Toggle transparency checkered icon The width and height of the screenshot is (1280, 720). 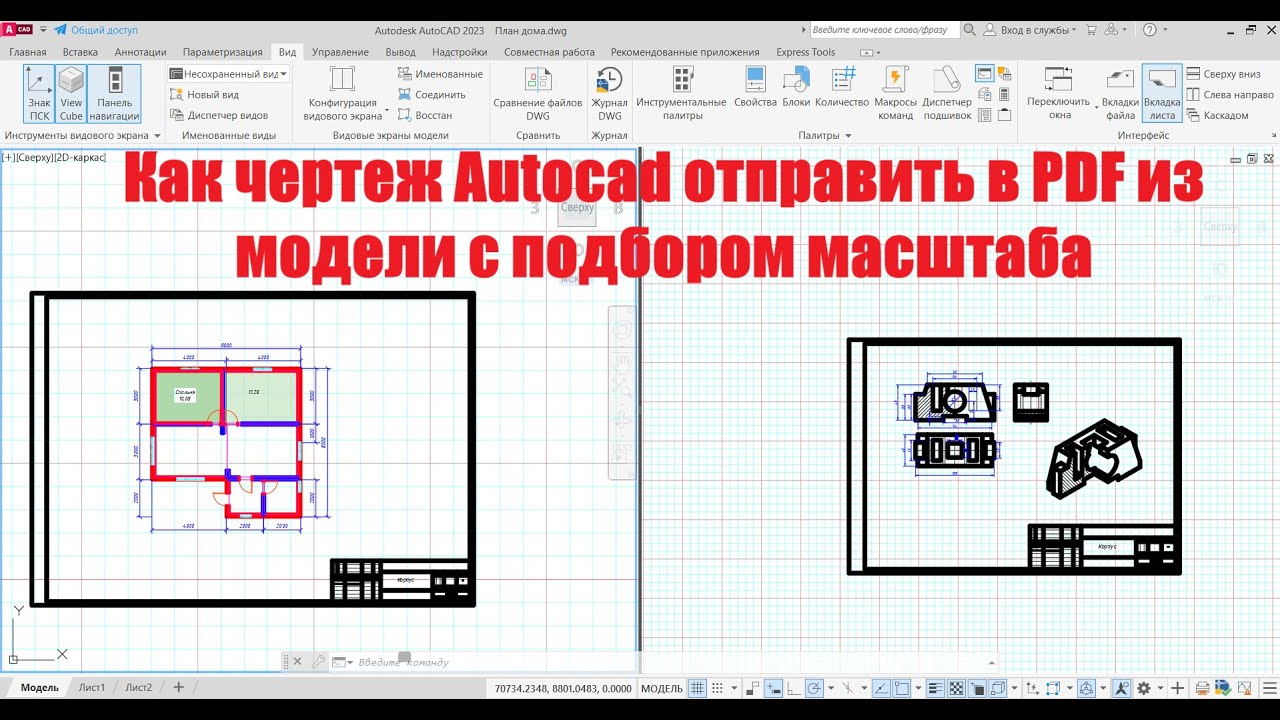956,688
